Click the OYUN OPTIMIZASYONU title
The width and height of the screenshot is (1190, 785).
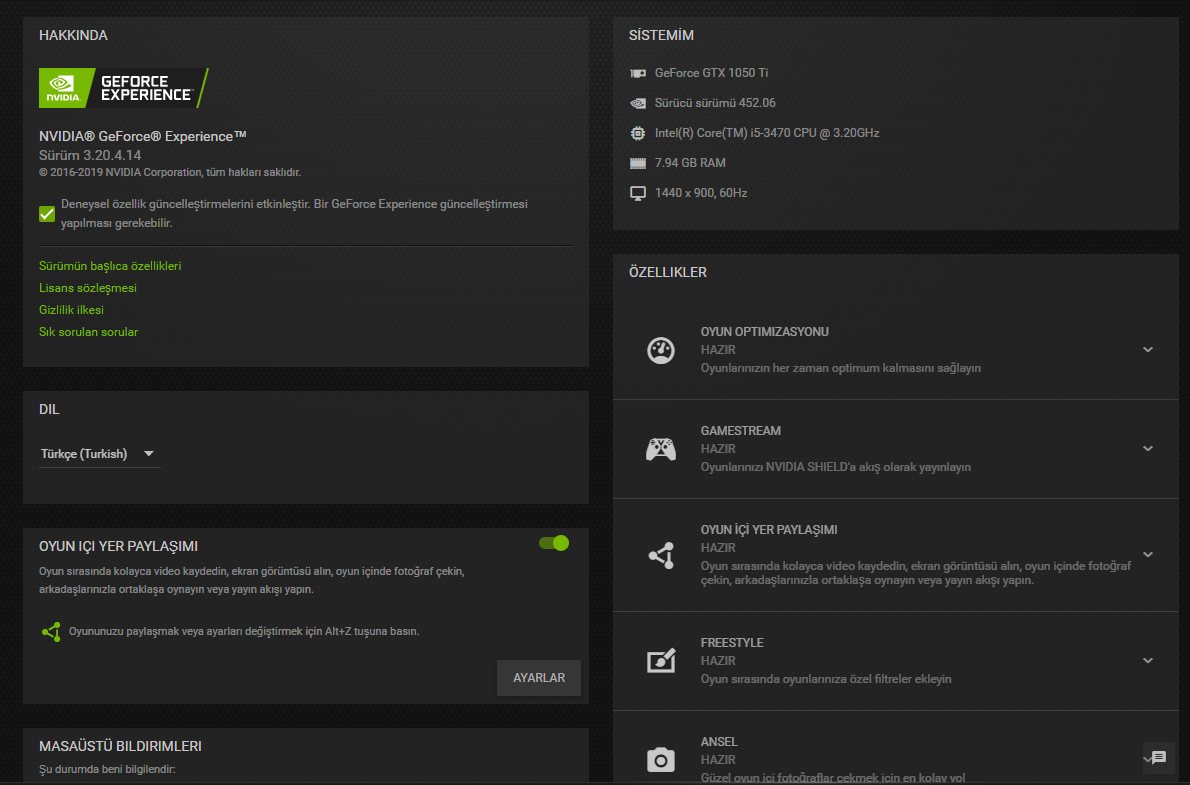(x=764, y=332)
